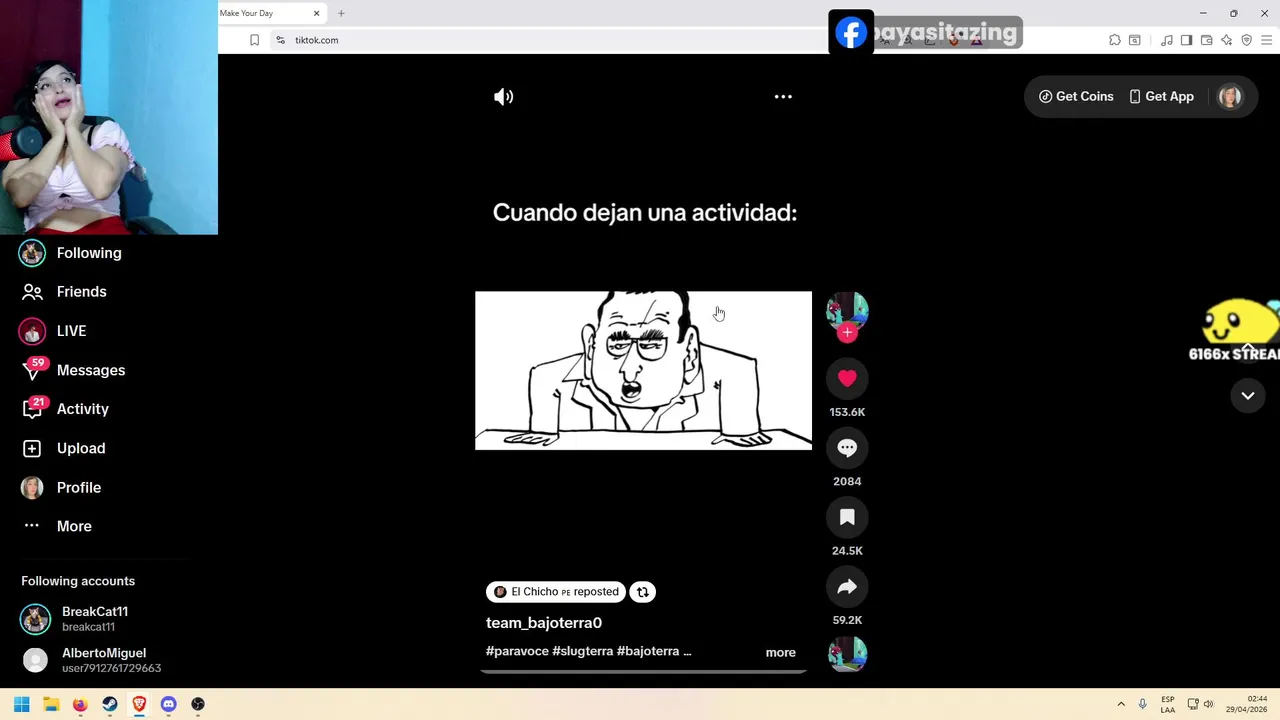Click the Facebook logo overlay
The width and height of the screenshot is (1280, 720).
pyautogui.click(x=851, y=33)
